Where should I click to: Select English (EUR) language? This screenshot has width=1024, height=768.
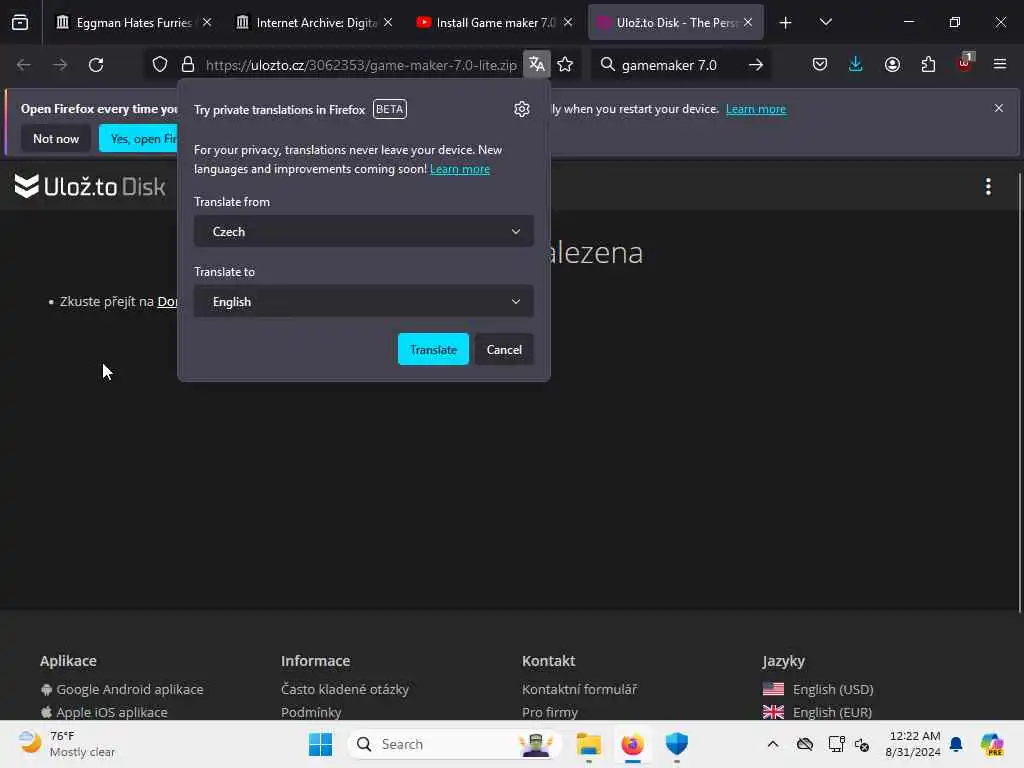pyautogui.click(x=817, y=712)
